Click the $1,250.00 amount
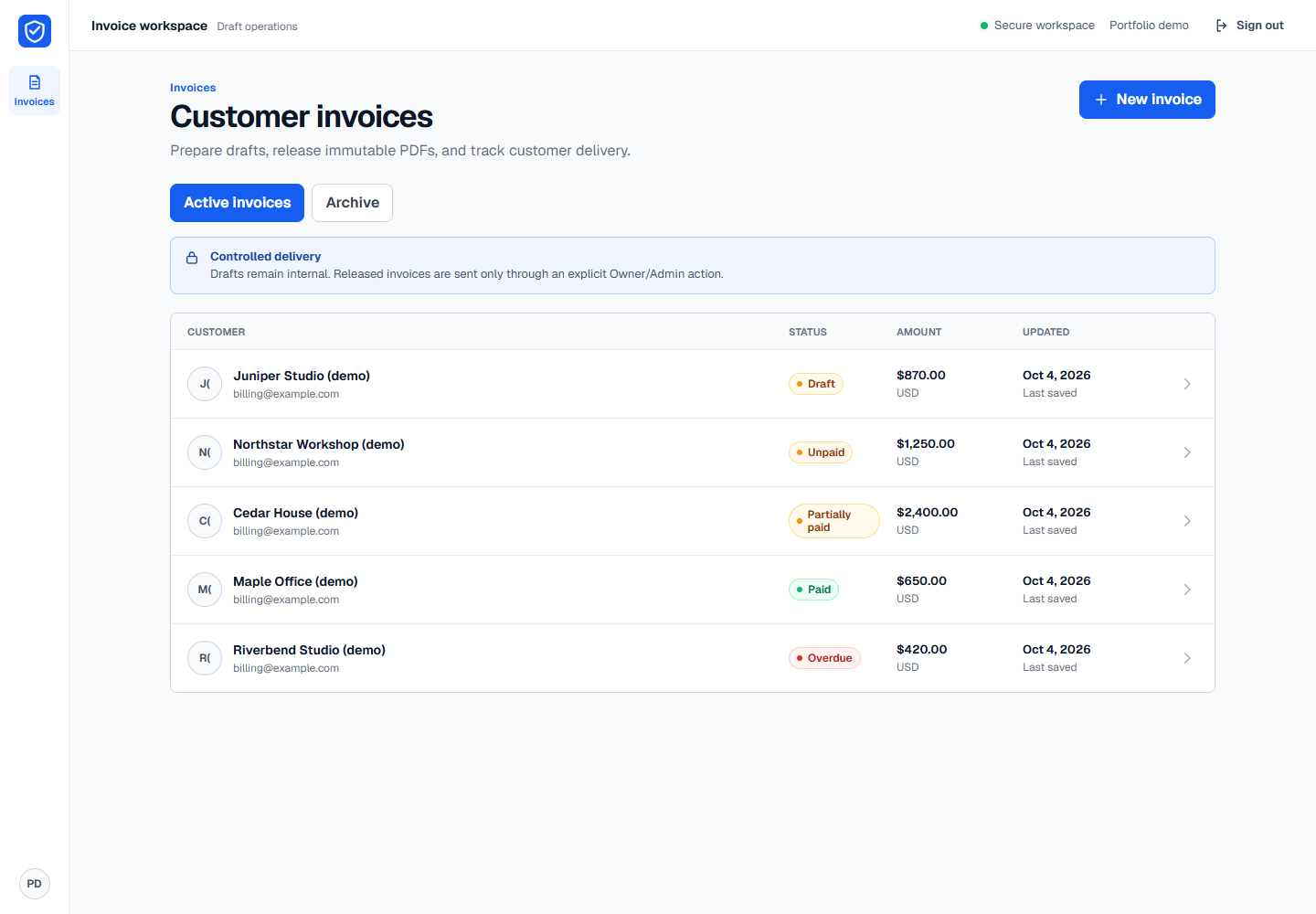The width and height of the screenshot is (1316, 914). point(926,444)
